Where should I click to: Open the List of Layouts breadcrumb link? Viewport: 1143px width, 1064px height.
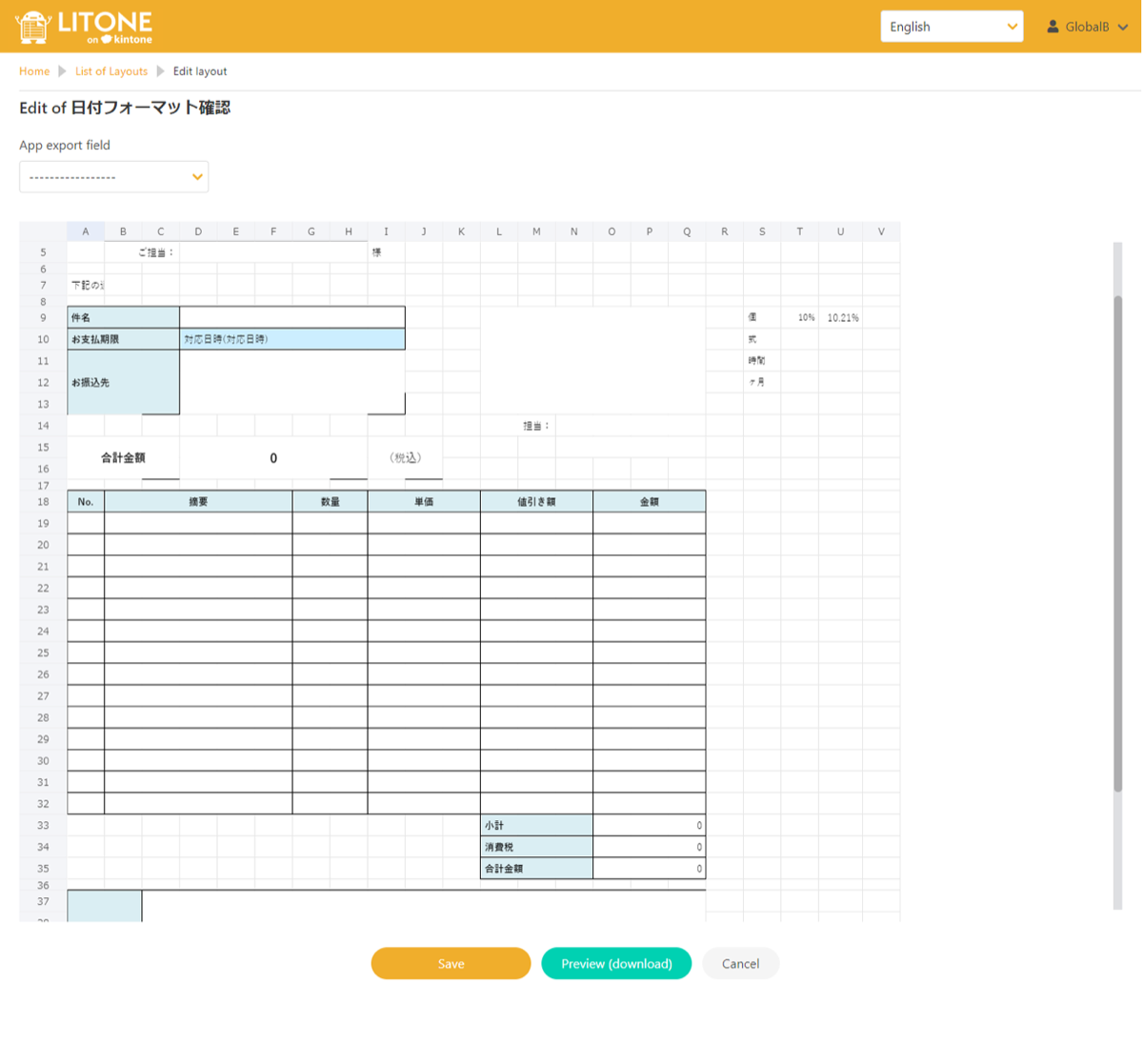[111, 71]
